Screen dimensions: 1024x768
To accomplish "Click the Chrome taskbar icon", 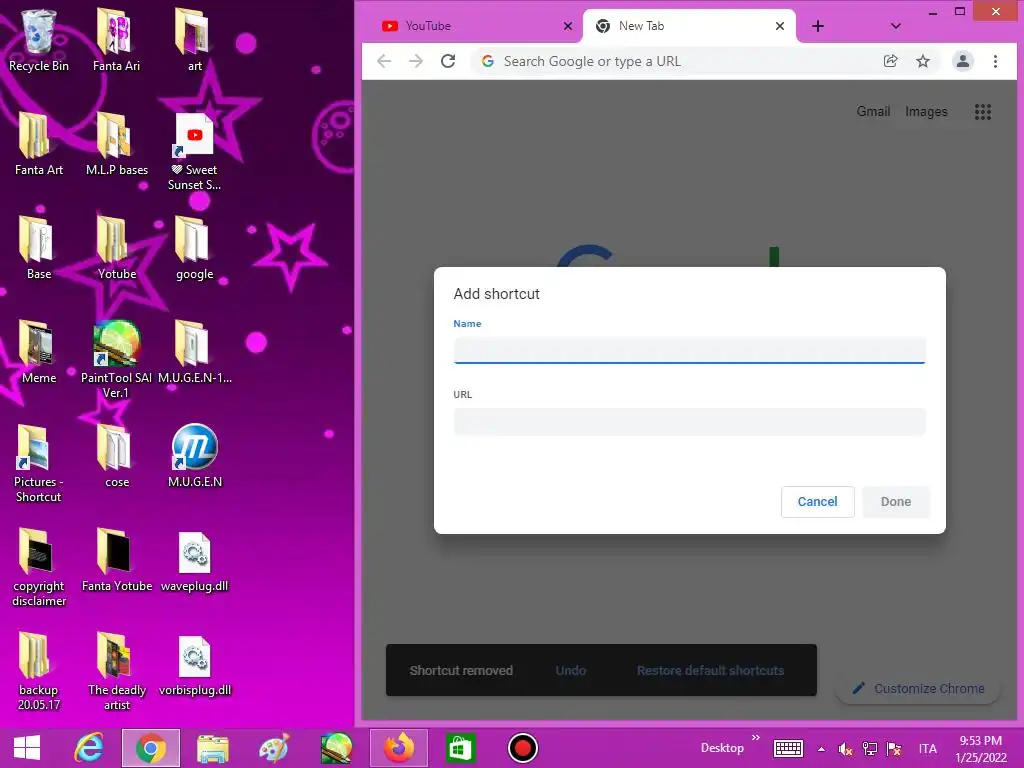I will [151, 748].
